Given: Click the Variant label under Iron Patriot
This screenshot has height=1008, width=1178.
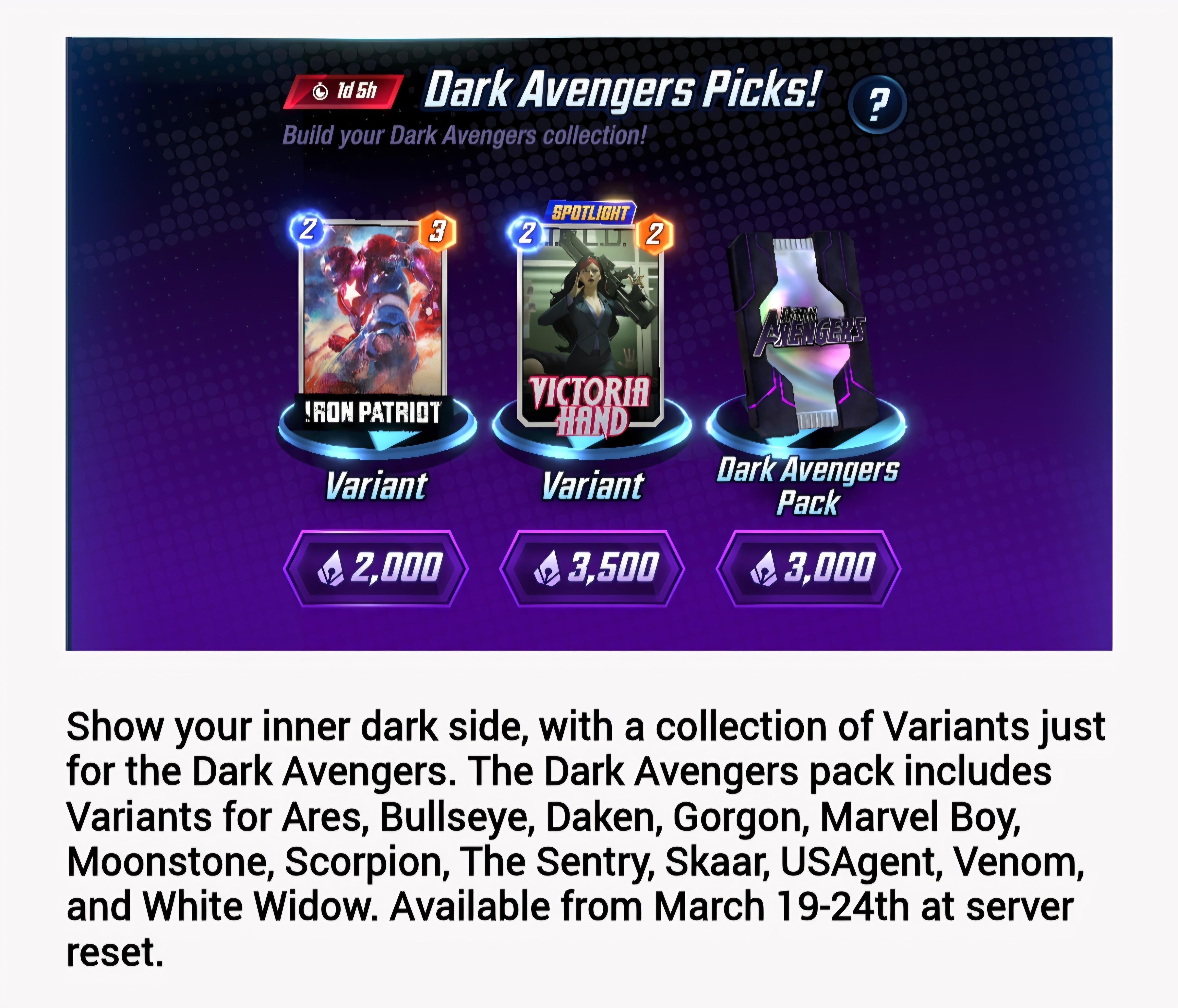Looking at the screenshot, I should pyautogui.click(x=376, y=486).
